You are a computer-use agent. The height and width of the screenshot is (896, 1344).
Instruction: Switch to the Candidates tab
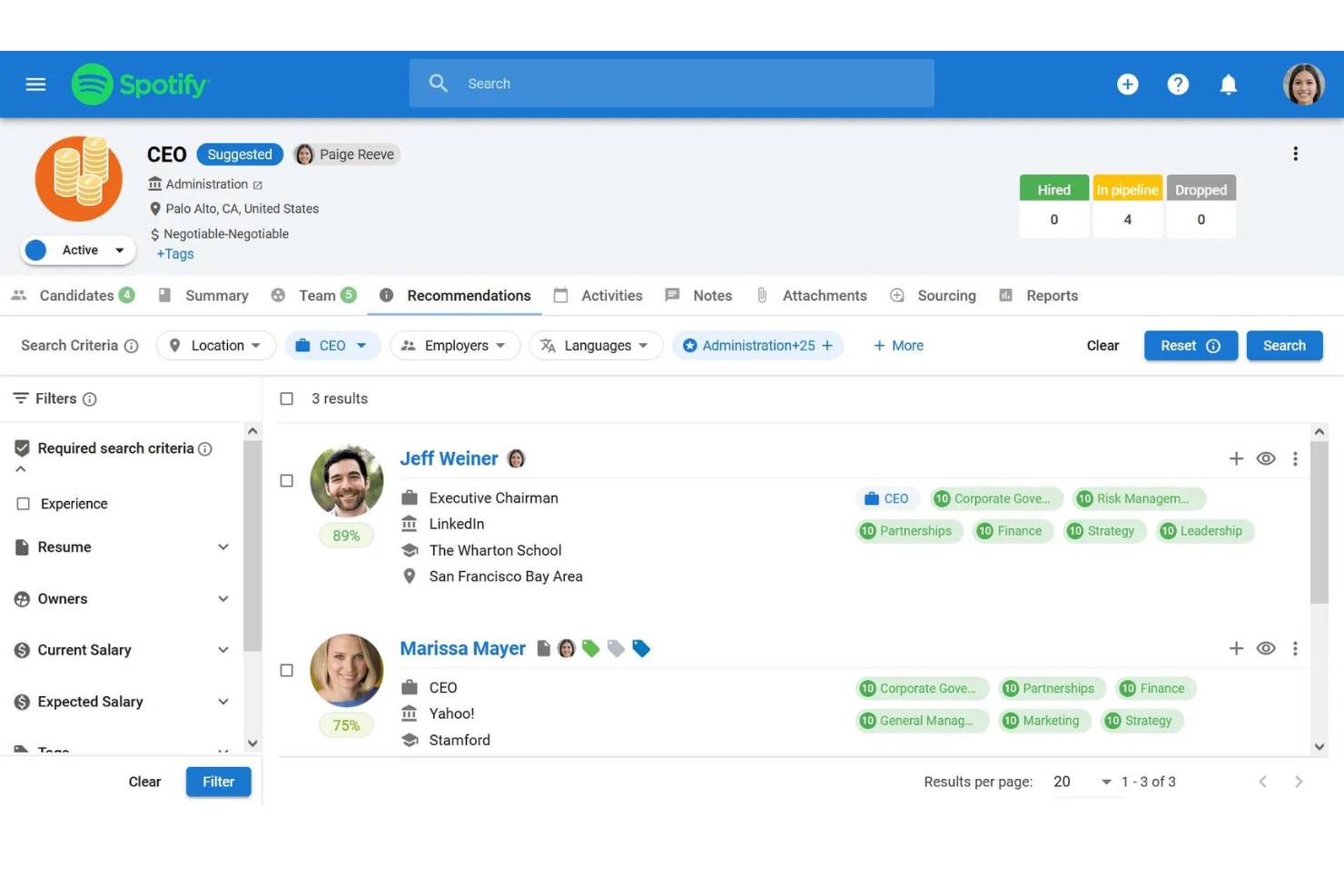[x=74, y=296]
